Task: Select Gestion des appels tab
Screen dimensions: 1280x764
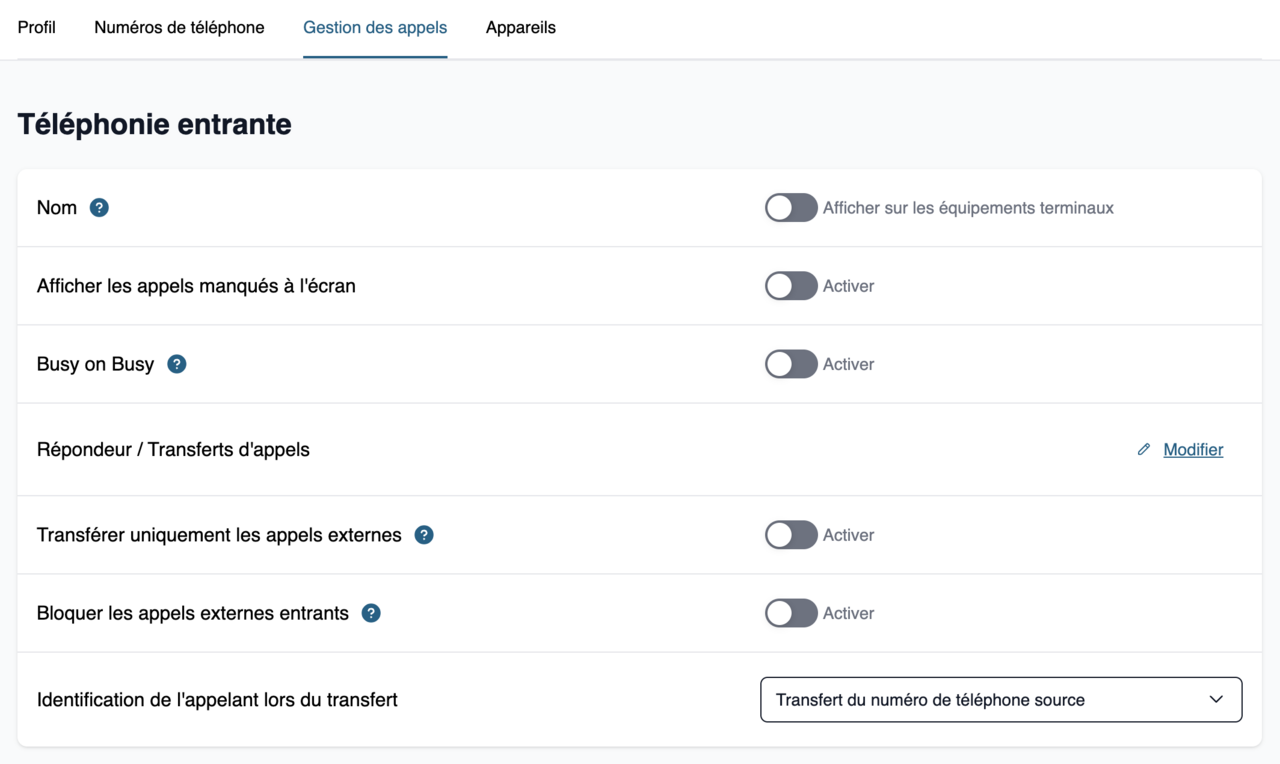Action: [x=375, y=28]
